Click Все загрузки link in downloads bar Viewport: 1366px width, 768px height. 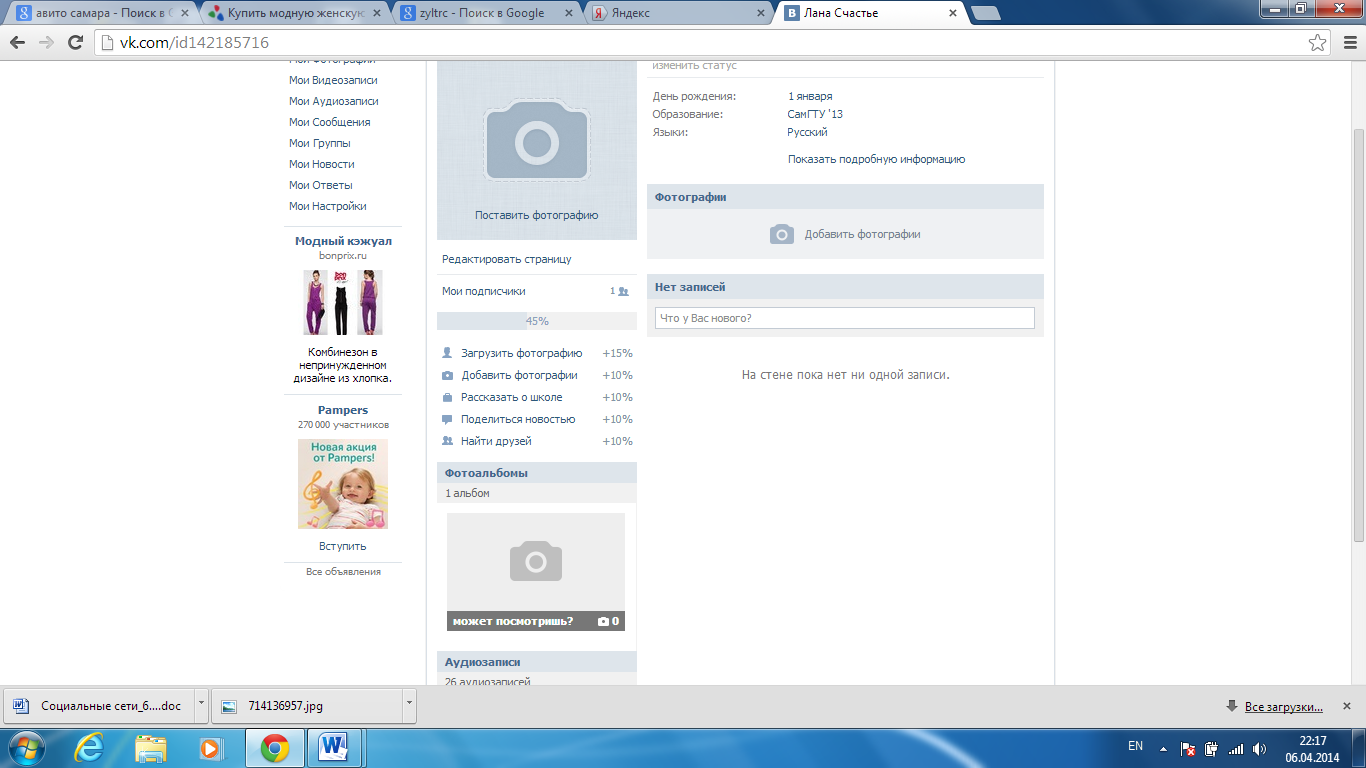pos(1284,707)
